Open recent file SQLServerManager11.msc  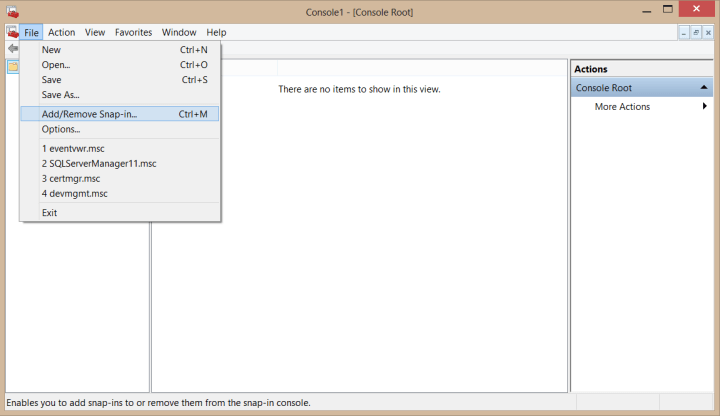(98, 163)
